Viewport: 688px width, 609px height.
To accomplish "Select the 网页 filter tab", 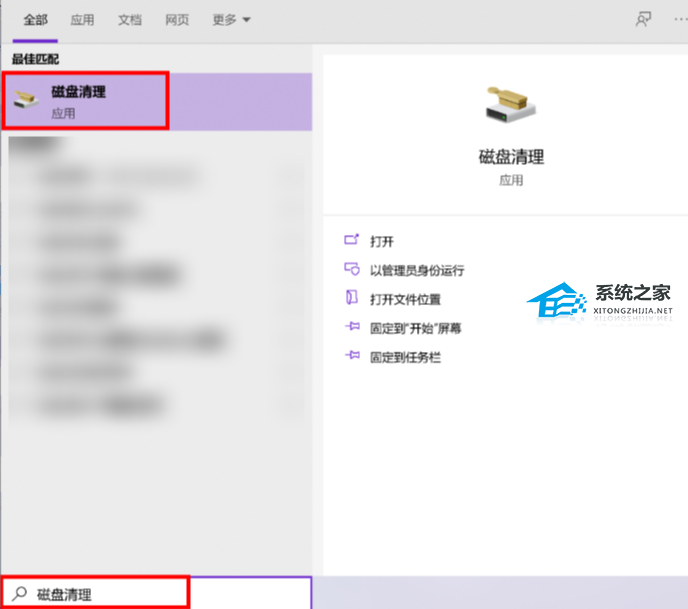I will coord(176,20).
